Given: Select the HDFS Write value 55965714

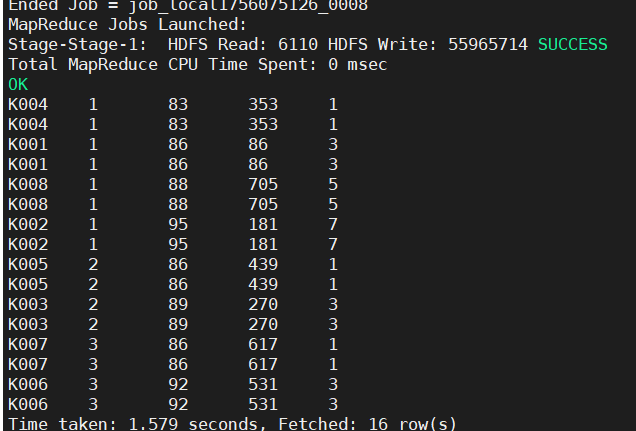Looking at the screenshot, I should pyautogui.click(x=488, y=45).
